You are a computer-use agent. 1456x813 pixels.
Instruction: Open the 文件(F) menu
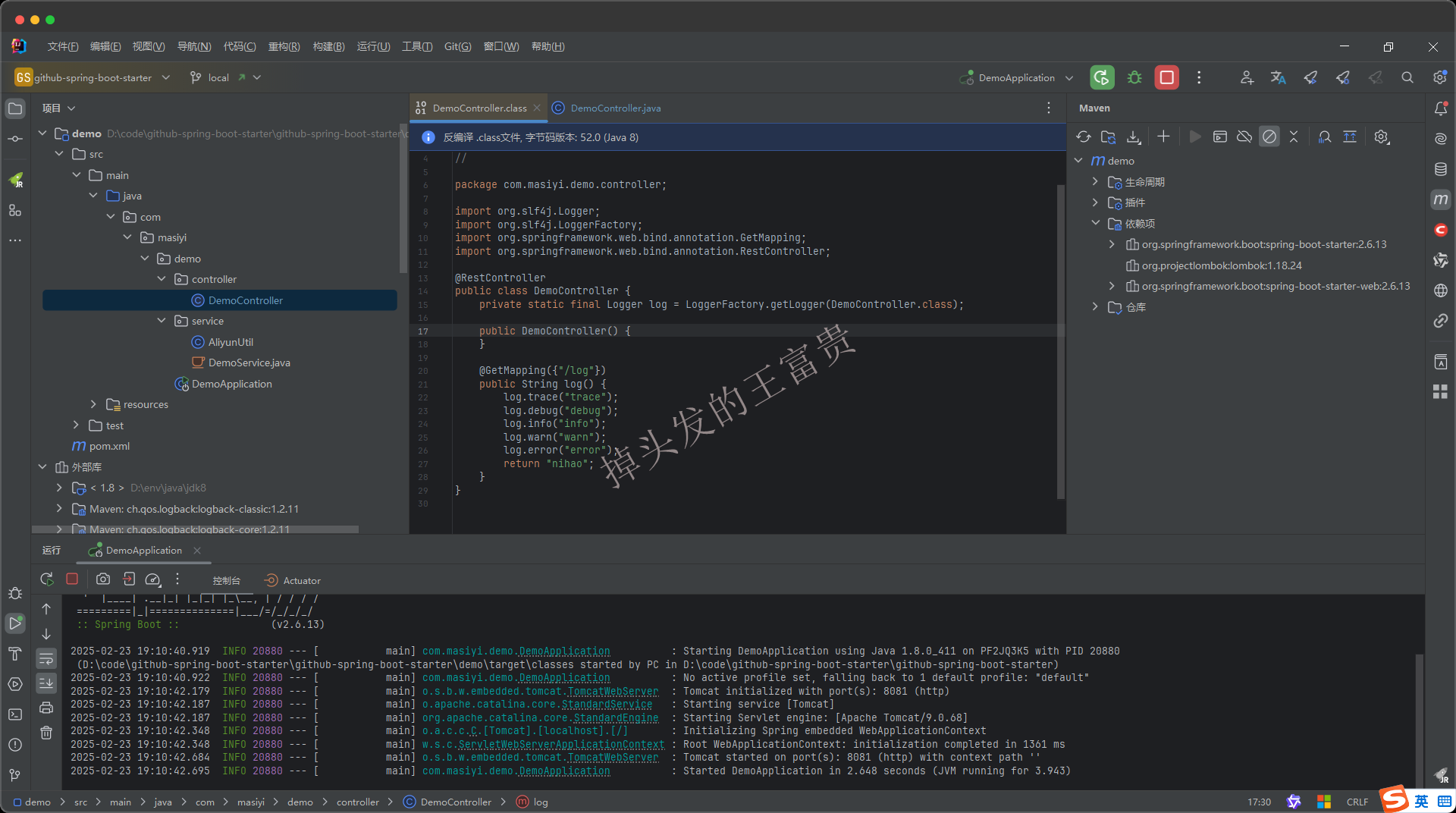coord(63,46)
